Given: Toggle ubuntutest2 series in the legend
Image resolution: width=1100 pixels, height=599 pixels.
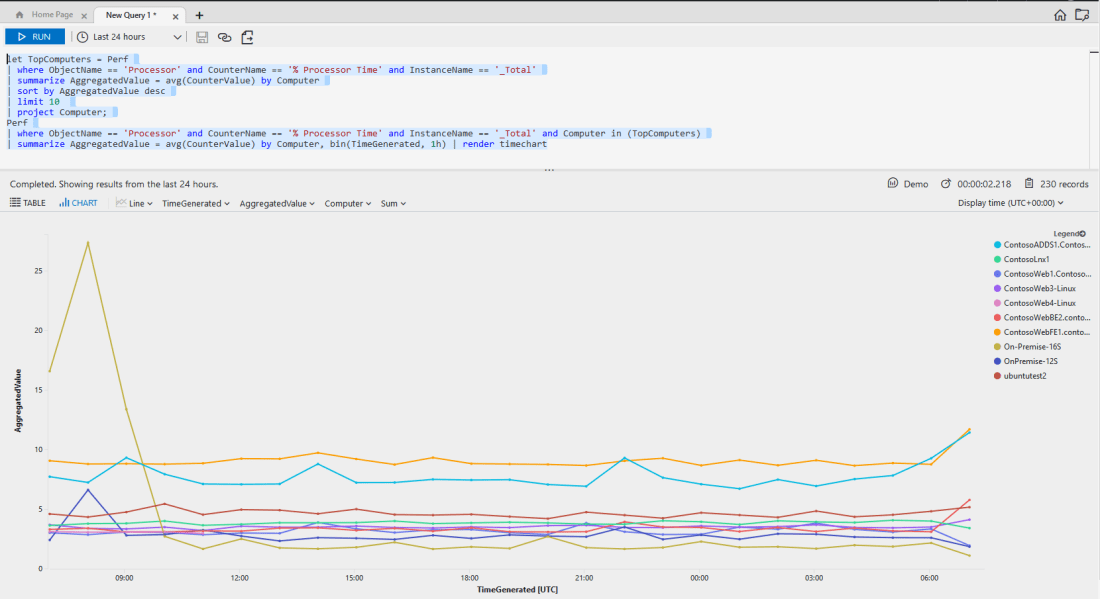Looking at the screenshot, I should click(1026, 376).
